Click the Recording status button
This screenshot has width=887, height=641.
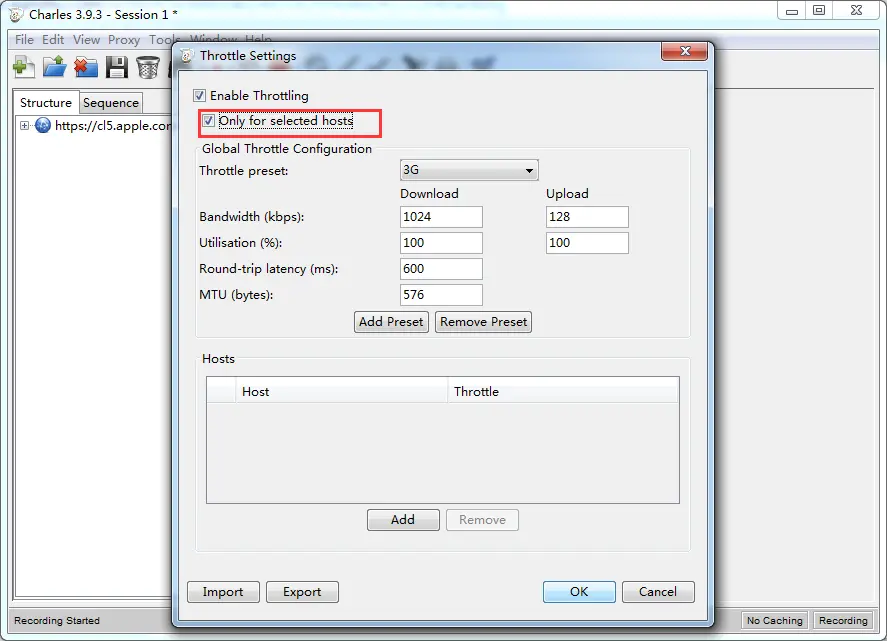pyautogui.click(x=843, y=621)
